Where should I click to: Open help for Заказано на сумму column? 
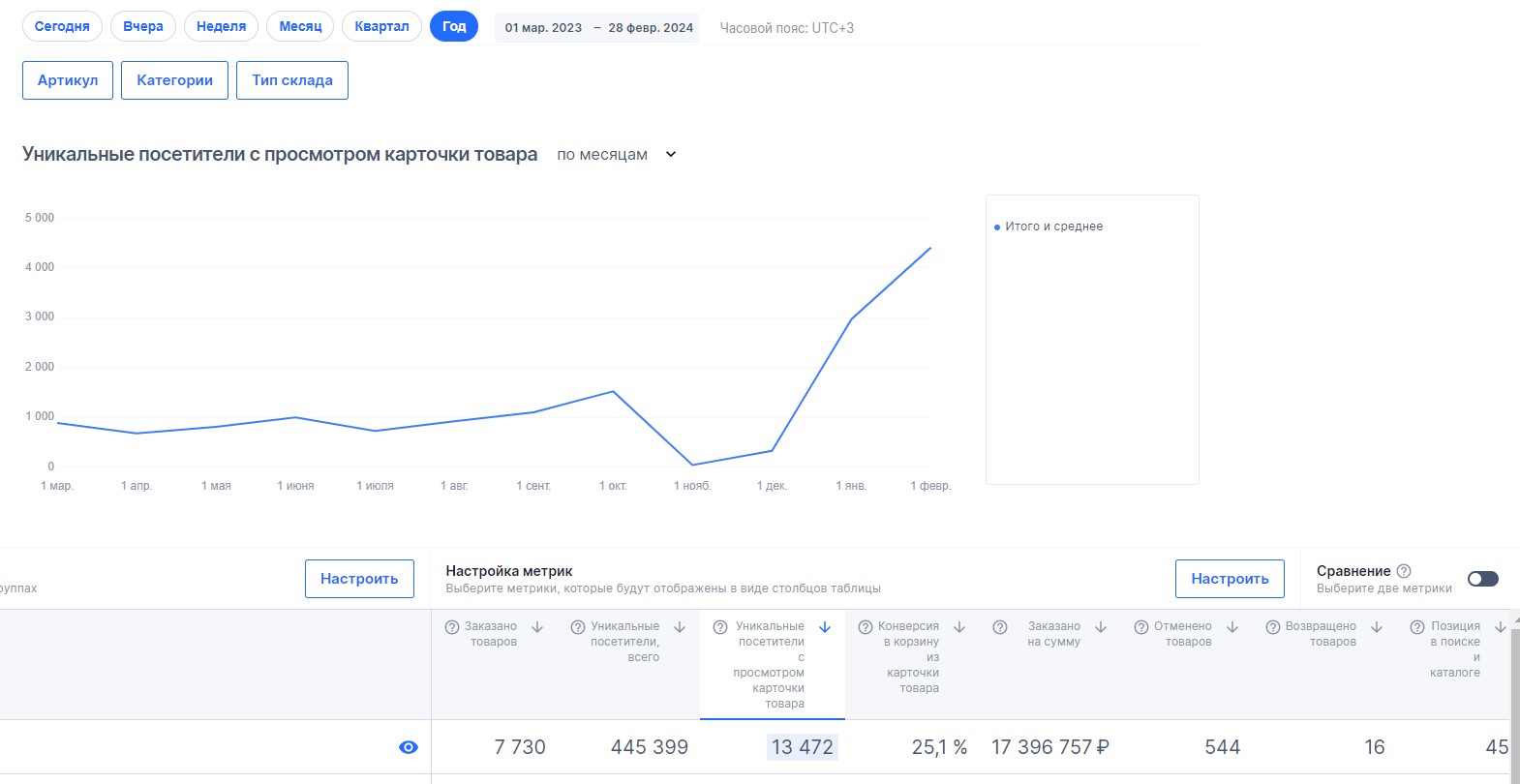point(1000,627)
